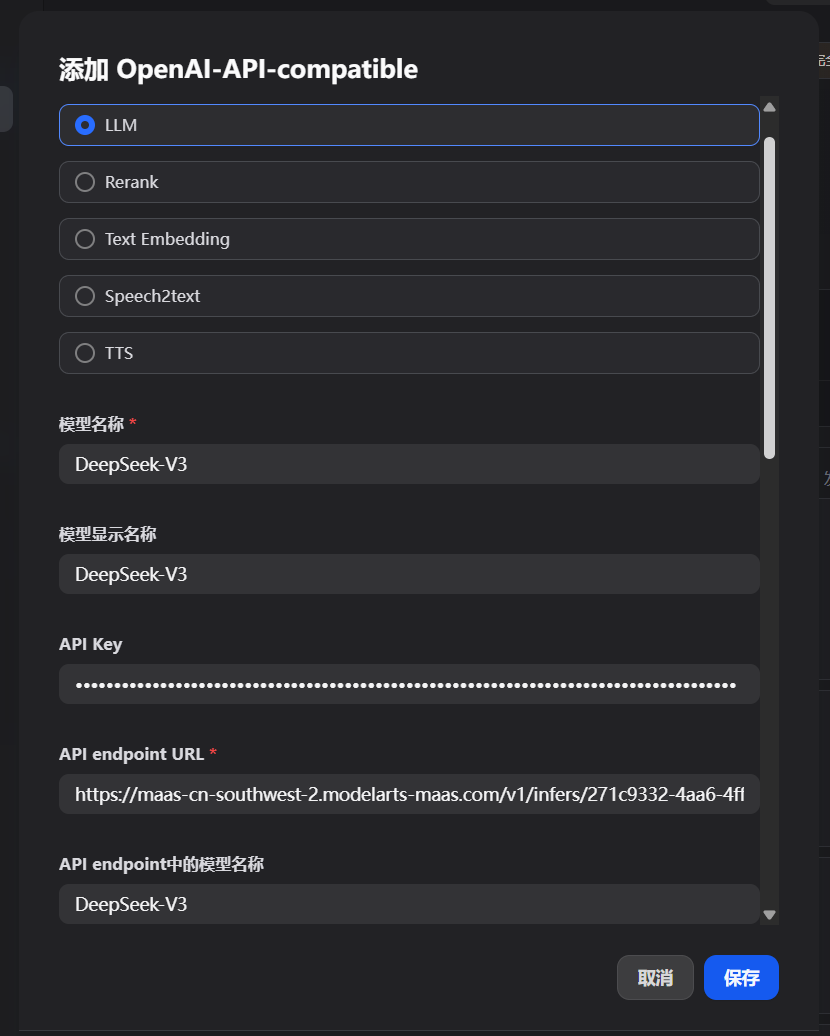Screen dimensions: 830x1036
Task: Click the API endpoint URL label
Action: [x=132, y=754]
